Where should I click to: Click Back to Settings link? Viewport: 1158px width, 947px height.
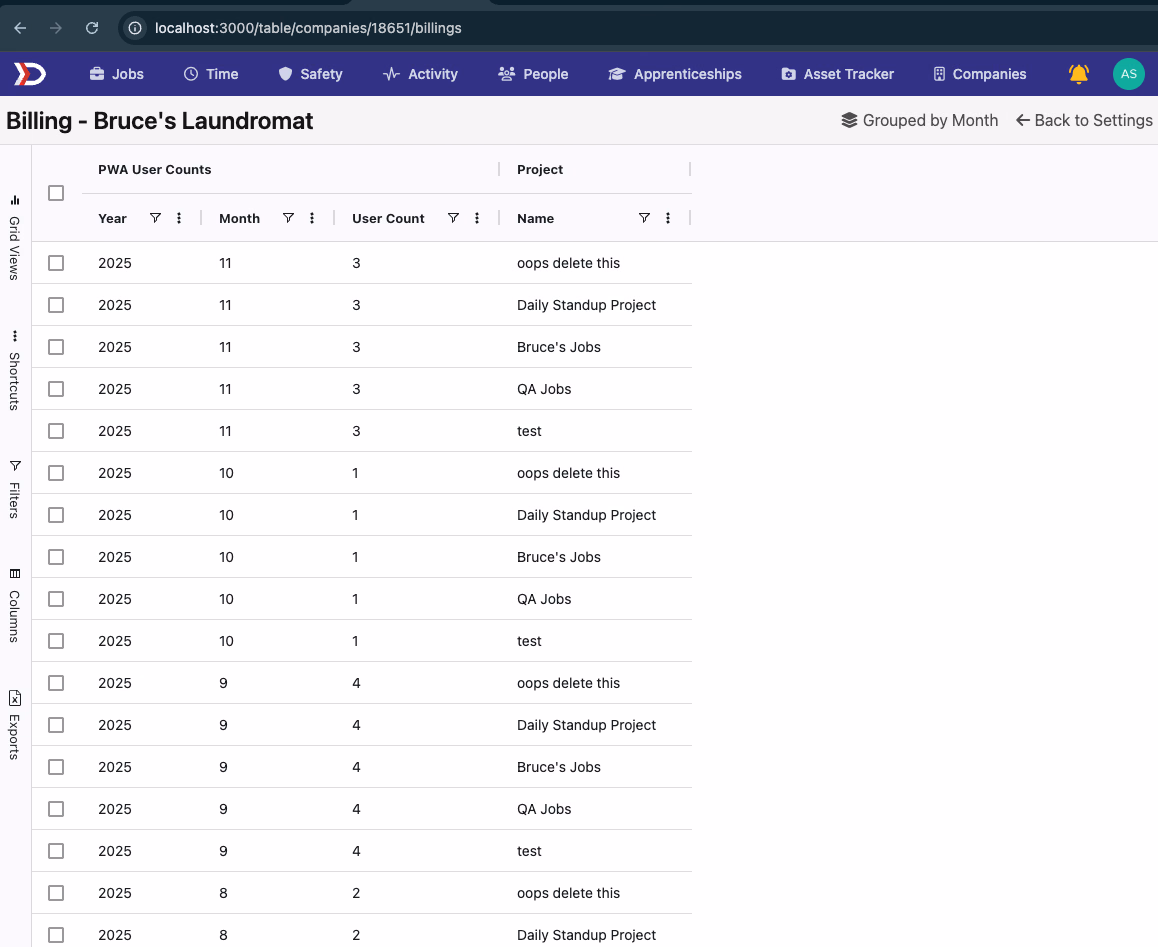[1084, 120]
